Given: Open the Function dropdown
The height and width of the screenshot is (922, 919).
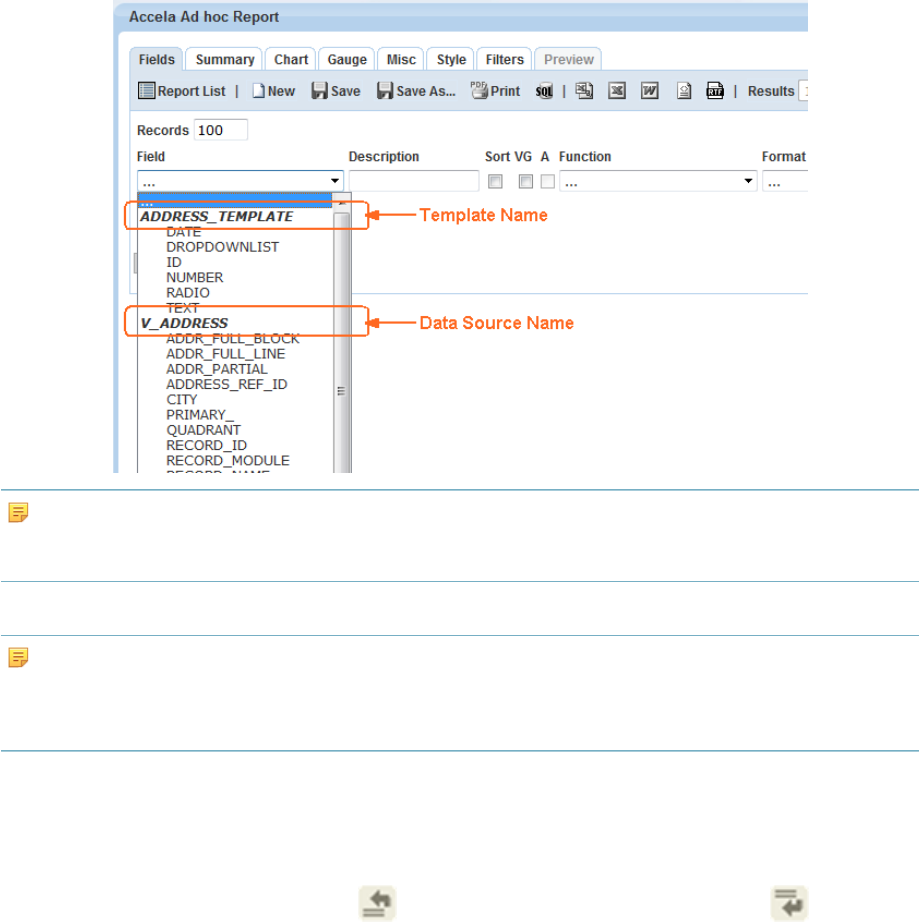Looking at the screenshot, I should click(x=658, y=181).
